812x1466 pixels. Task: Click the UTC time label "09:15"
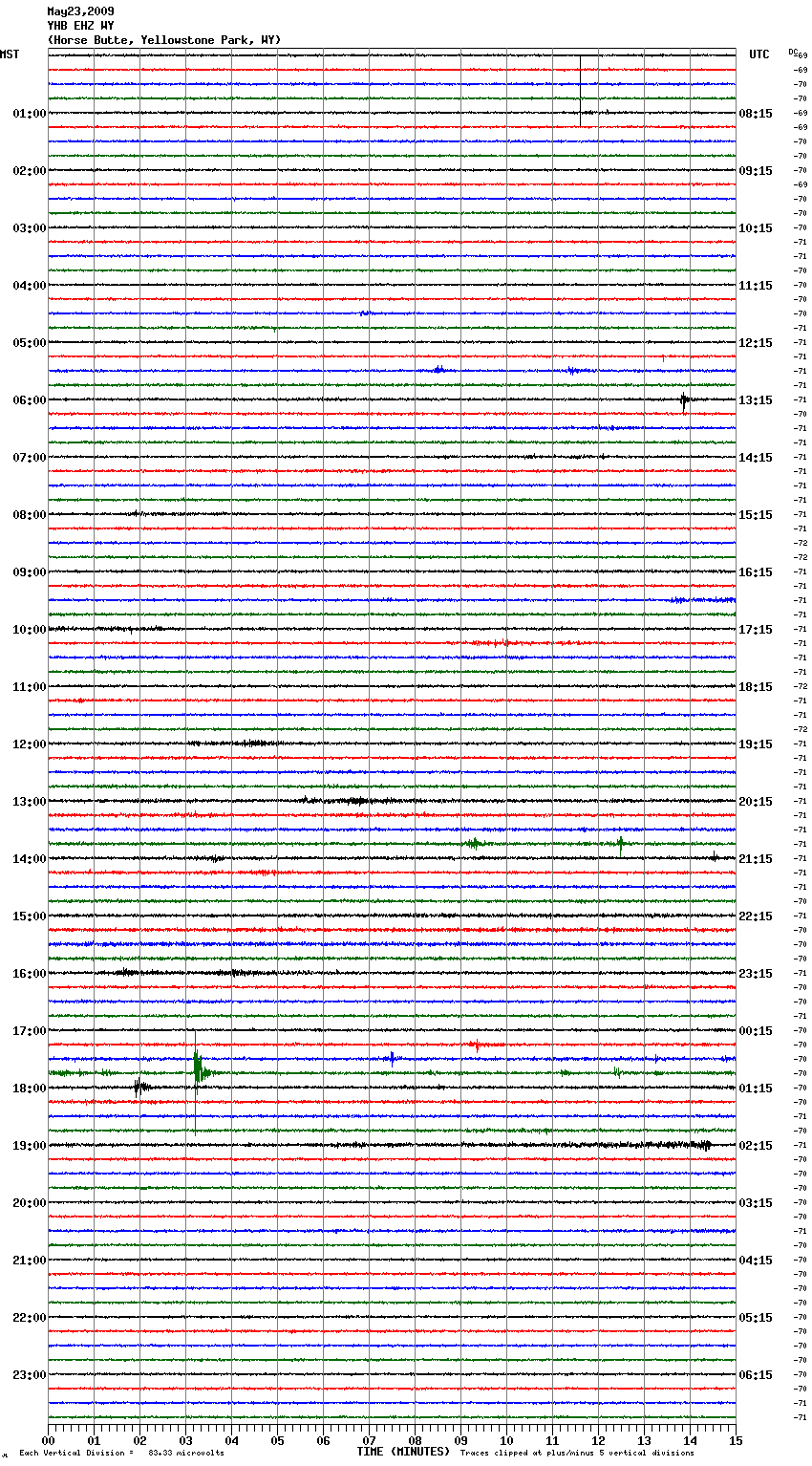pos(756,171)
